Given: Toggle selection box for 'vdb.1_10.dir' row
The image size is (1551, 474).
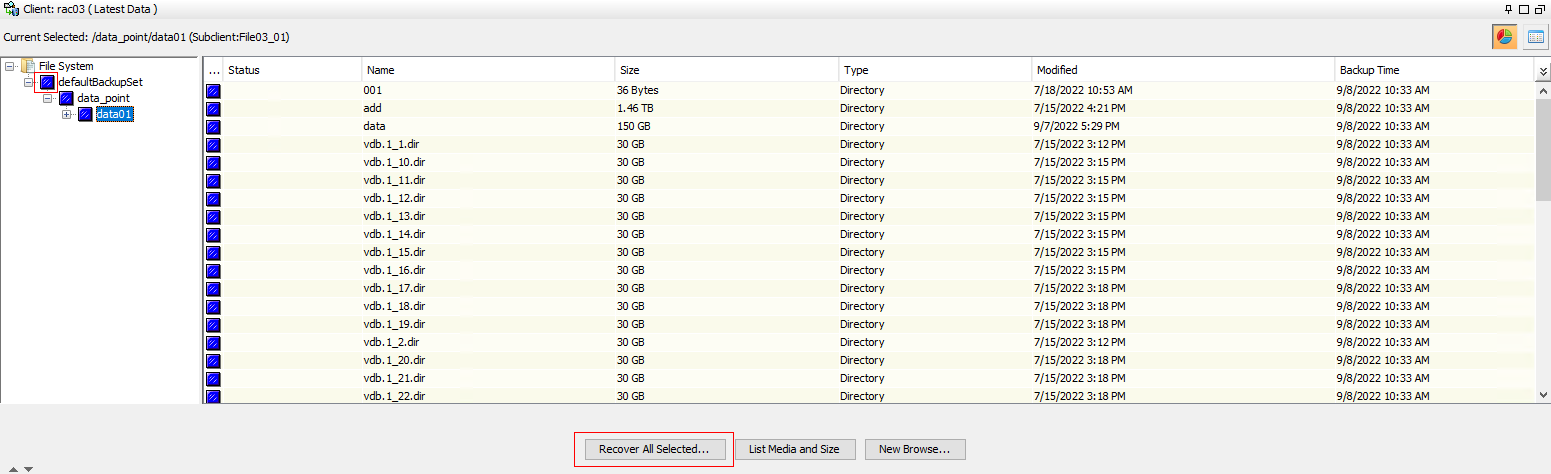Looking at the screenshot, I should point(213,162).
